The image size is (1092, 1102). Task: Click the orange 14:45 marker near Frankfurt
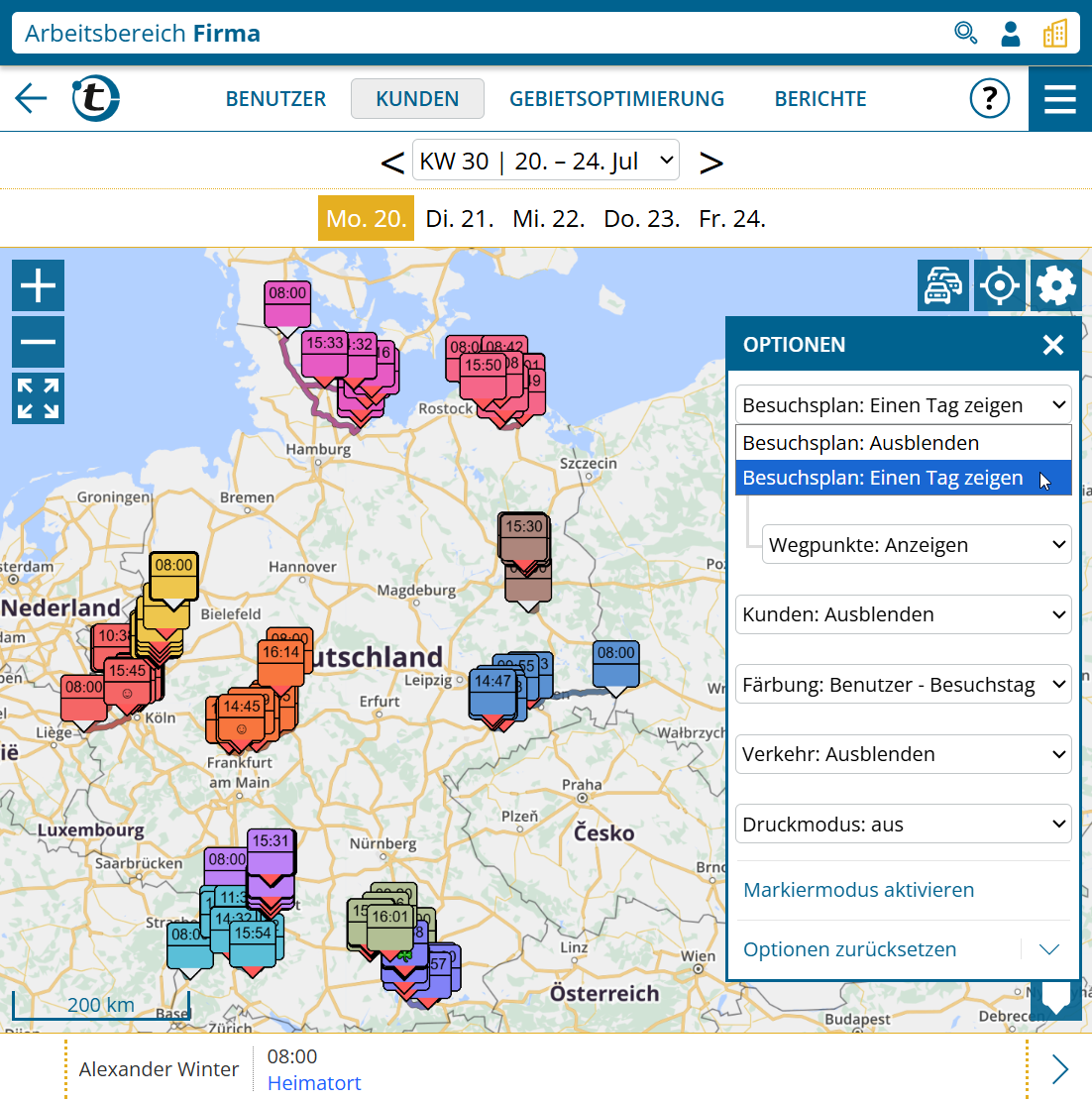[x=242, y=716]
